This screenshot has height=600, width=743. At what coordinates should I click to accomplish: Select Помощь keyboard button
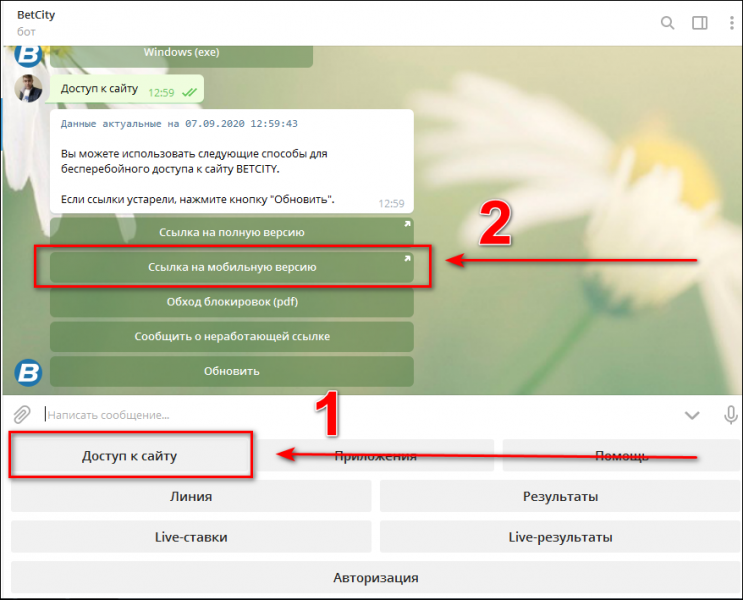(622, 455)
